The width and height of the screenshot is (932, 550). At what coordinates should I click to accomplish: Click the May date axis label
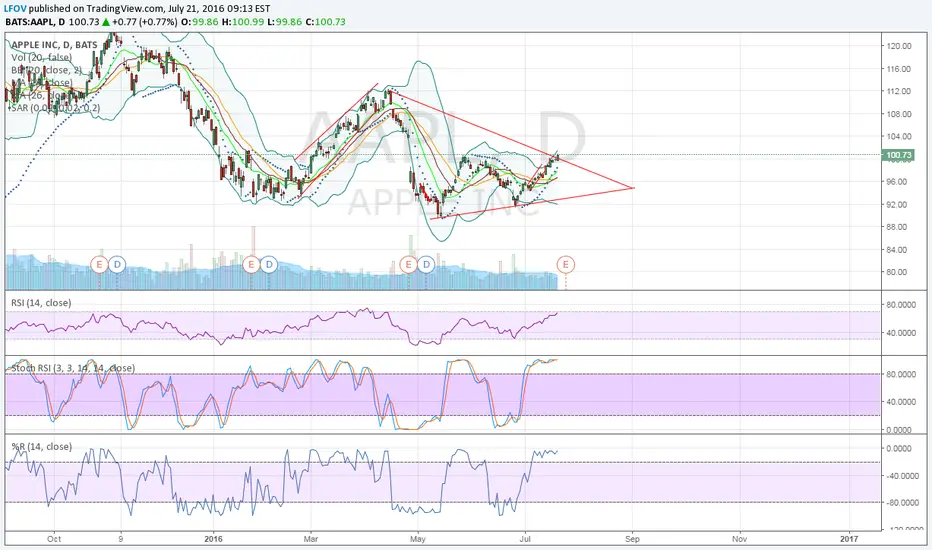[x=418, y=539]
